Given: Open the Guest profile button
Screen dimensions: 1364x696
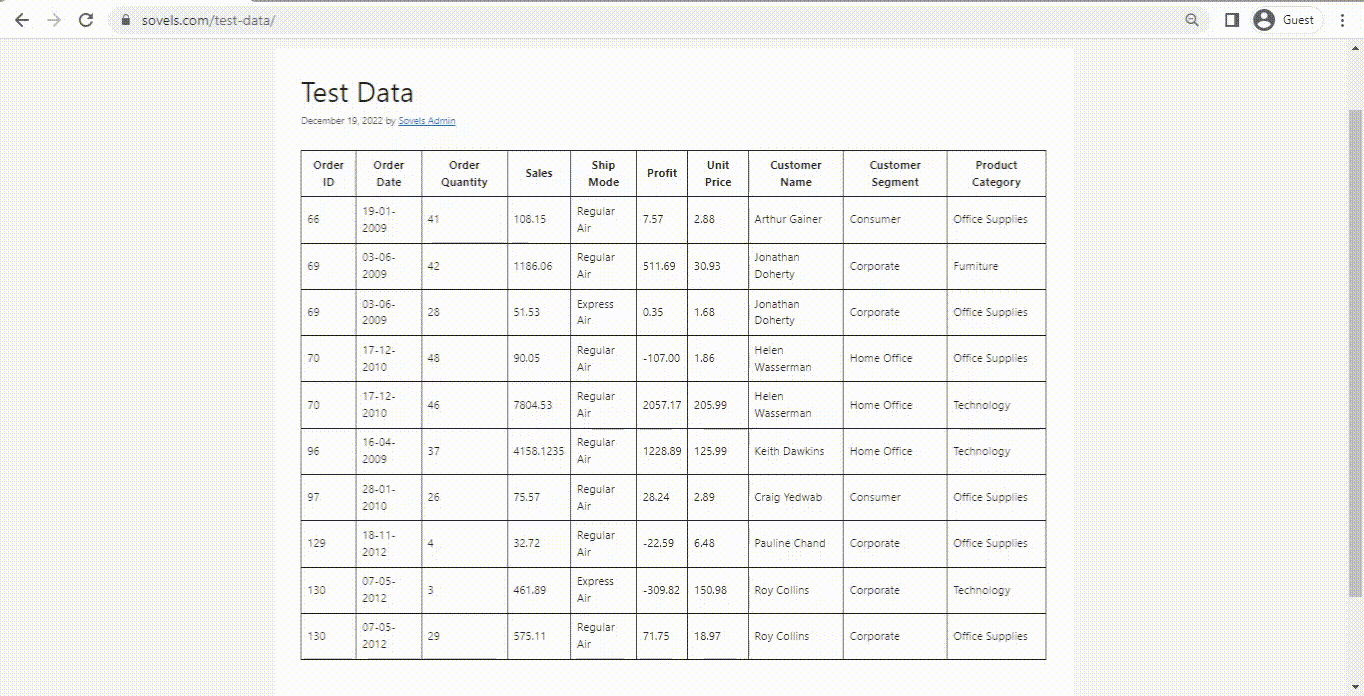Looking at the screenshot, I should [1287, 20].
